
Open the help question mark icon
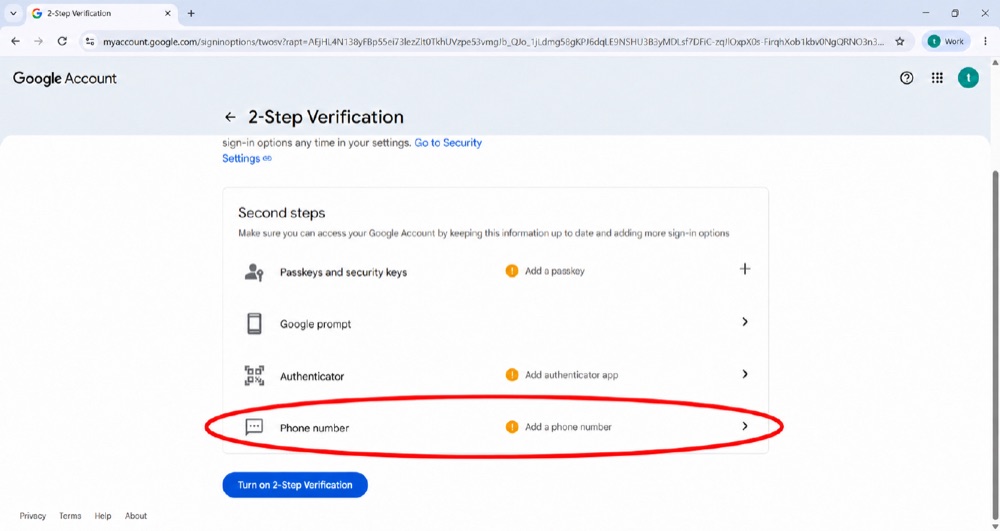click(x=906, y=78)
